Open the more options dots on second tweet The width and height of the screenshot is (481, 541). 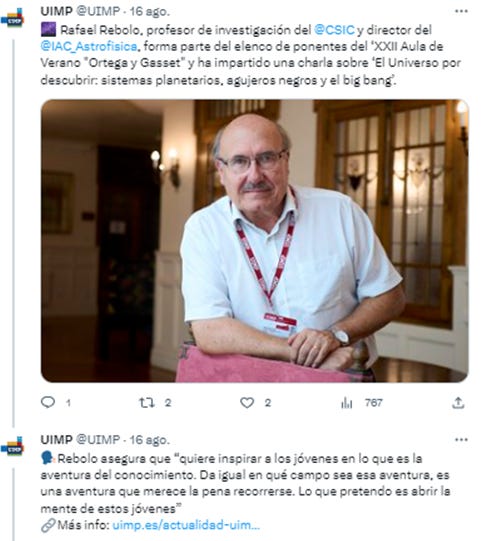pyautogui.click(x=461, y=440)
